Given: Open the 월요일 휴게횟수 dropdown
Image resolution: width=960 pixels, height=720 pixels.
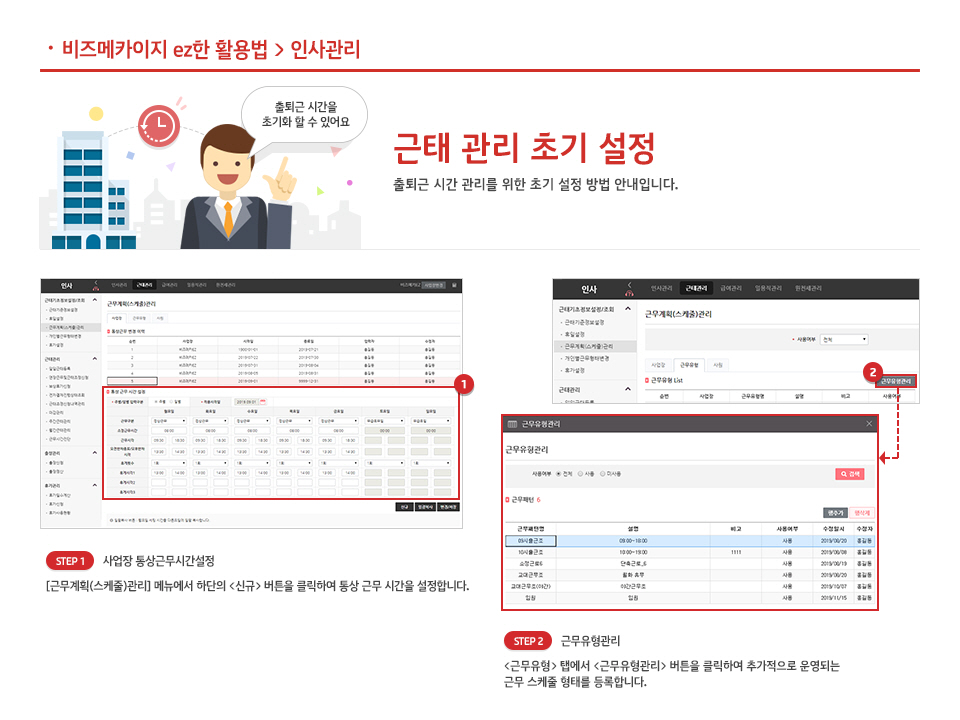Looking at the screenshot, I should tap(169, 463).
